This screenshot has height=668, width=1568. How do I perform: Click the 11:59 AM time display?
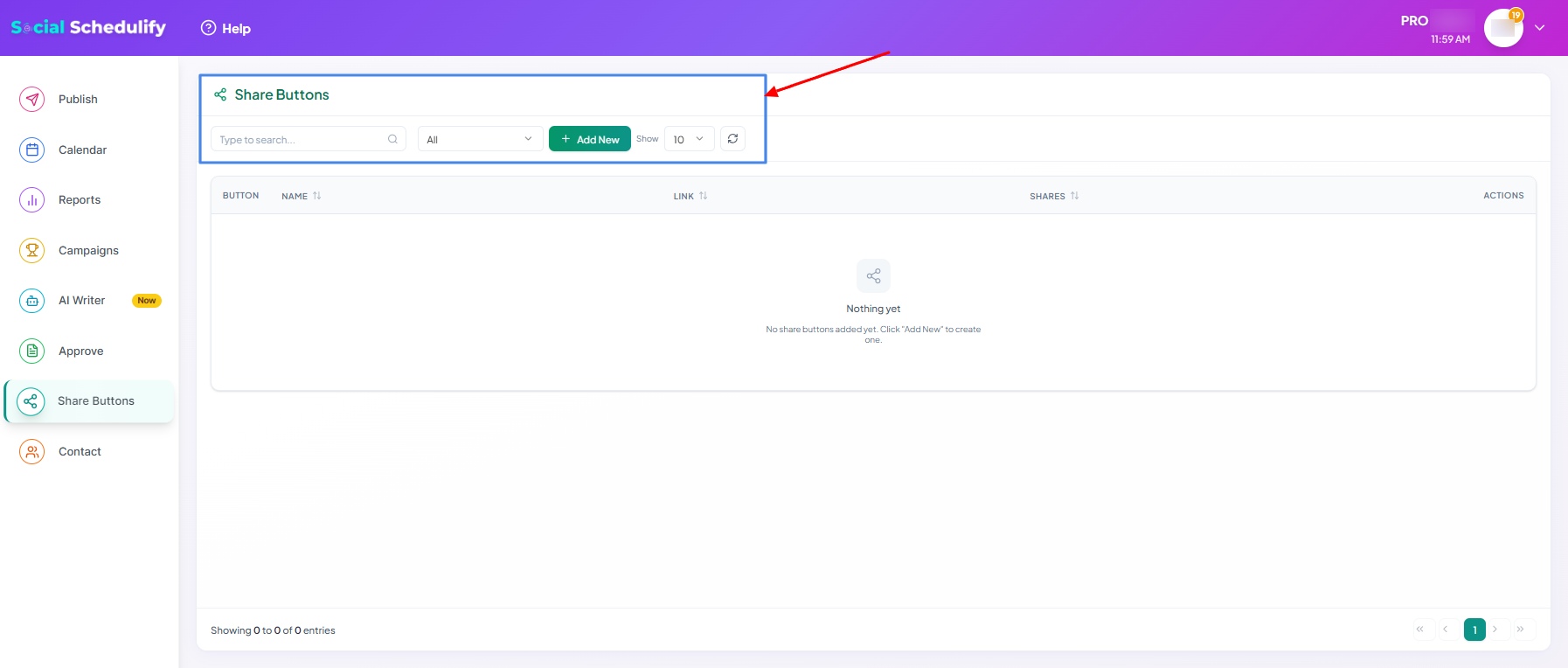point(1450,39)
